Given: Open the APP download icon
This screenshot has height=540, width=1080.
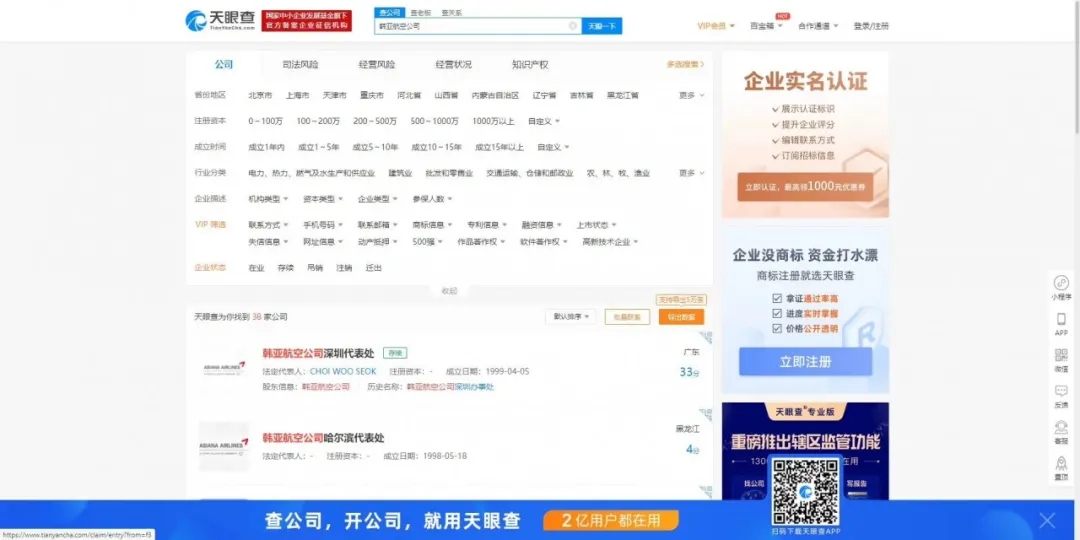Looking at the screenshot, I should click(x=1061, y=324).
